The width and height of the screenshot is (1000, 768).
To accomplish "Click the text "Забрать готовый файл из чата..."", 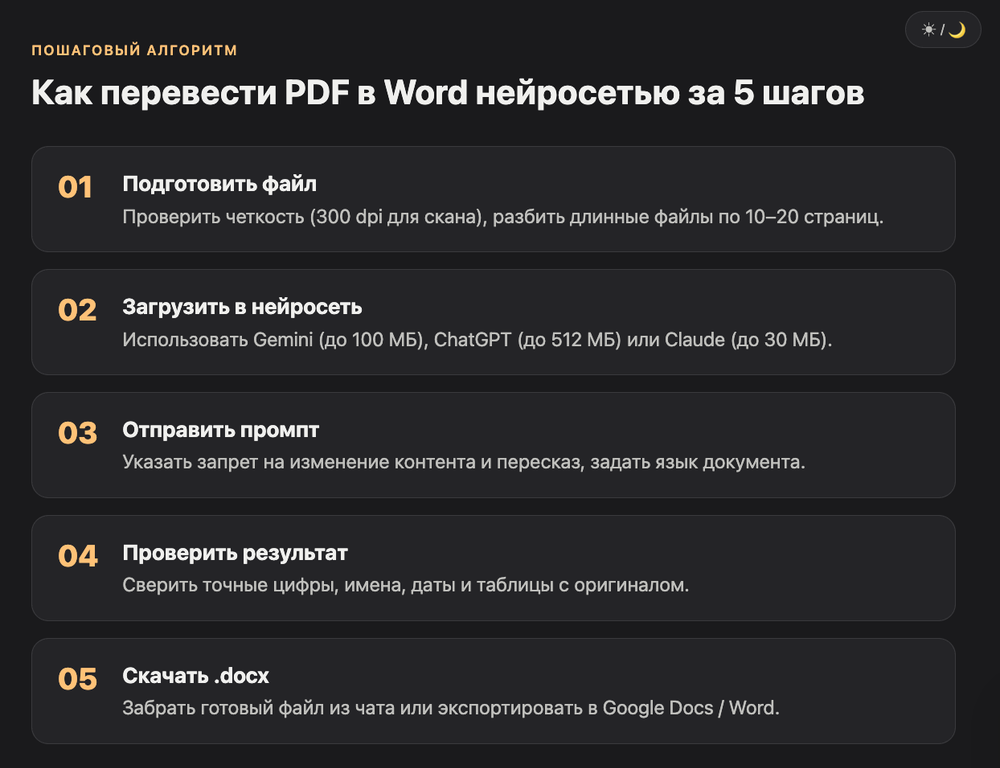I will tap(451, 708).
